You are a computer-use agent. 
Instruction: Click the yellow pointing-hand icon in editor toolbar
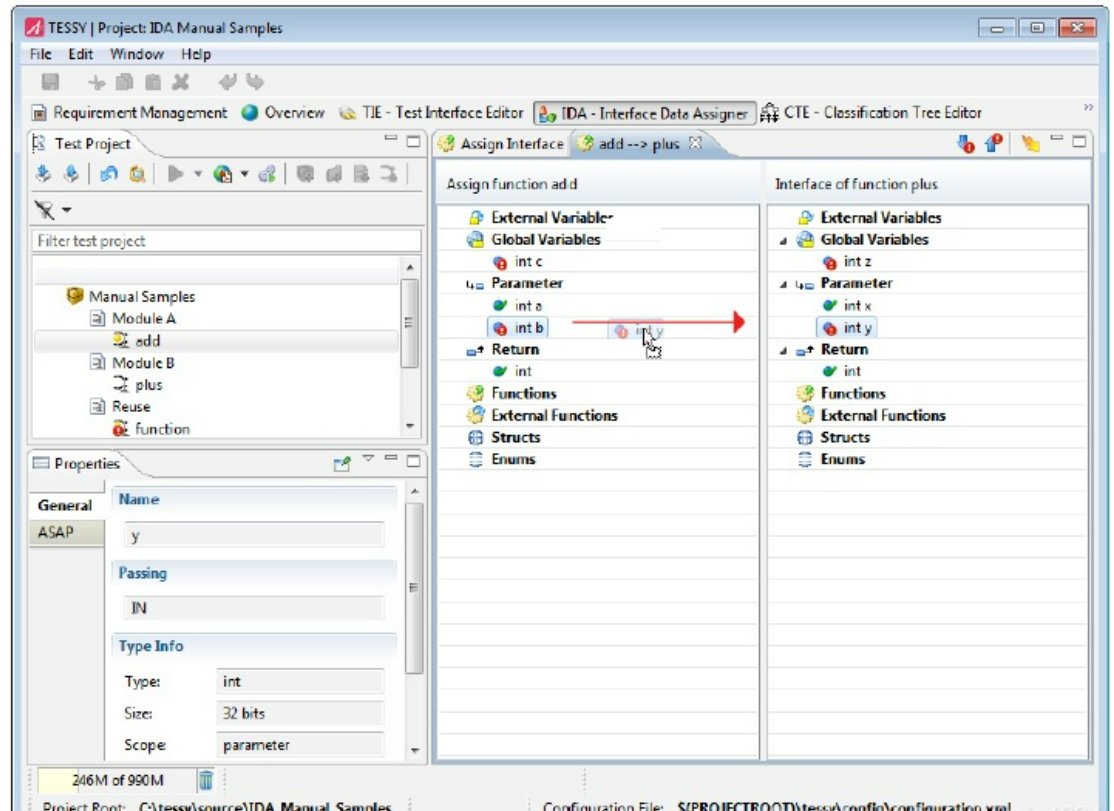pos(1030,144)
